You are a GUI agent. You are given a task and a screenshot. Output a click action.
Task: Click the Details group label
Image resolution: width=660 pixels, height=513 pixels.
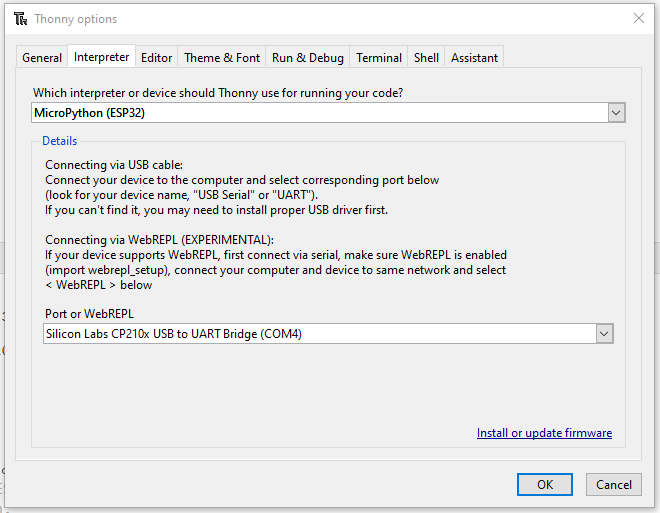point(59,142)
